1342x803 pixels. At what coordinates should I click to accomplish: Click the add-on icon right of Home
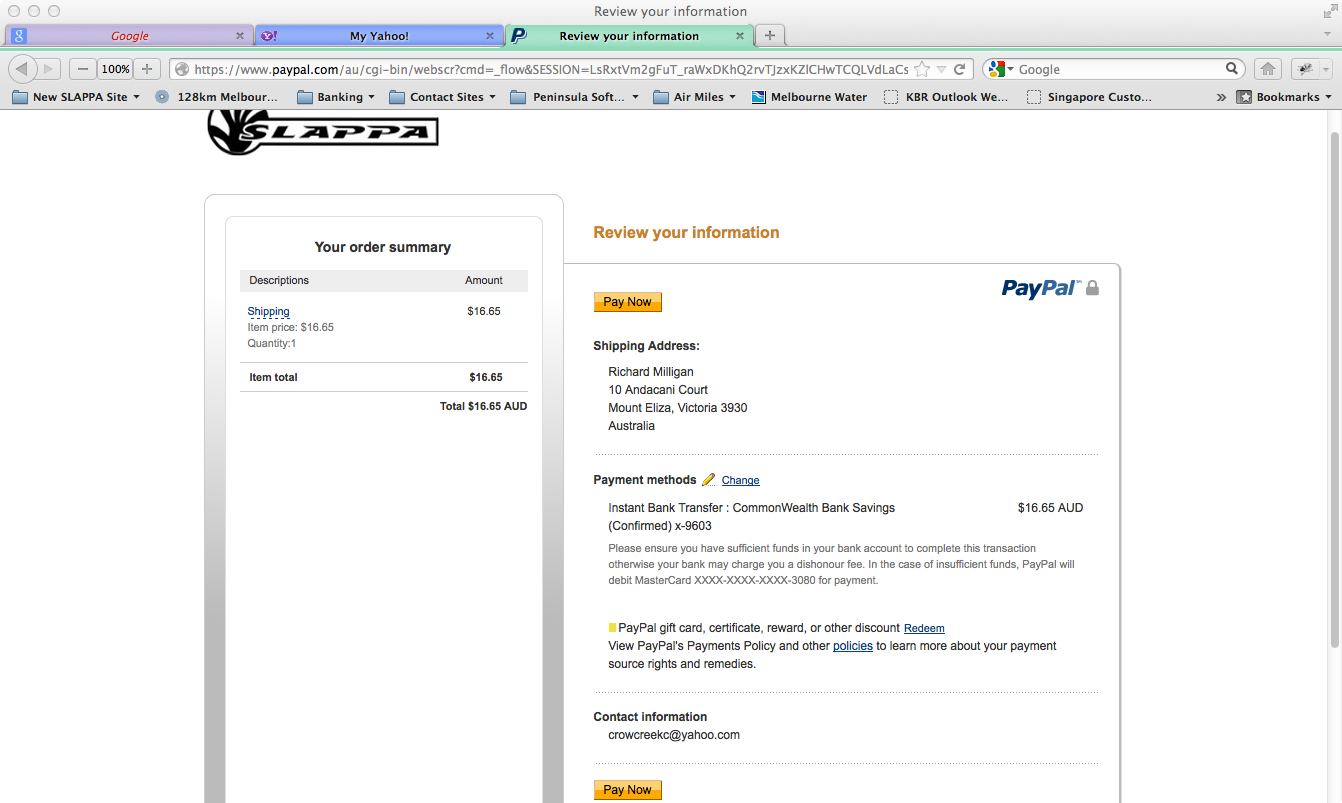(x=1305, y=69)
